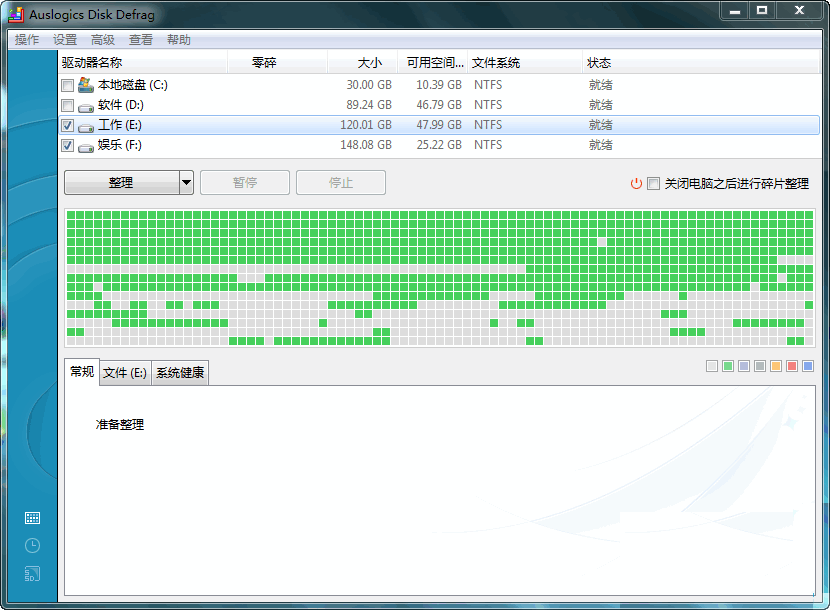Click the Auslogics Disk Defrag title bar icon

point(16,15)
